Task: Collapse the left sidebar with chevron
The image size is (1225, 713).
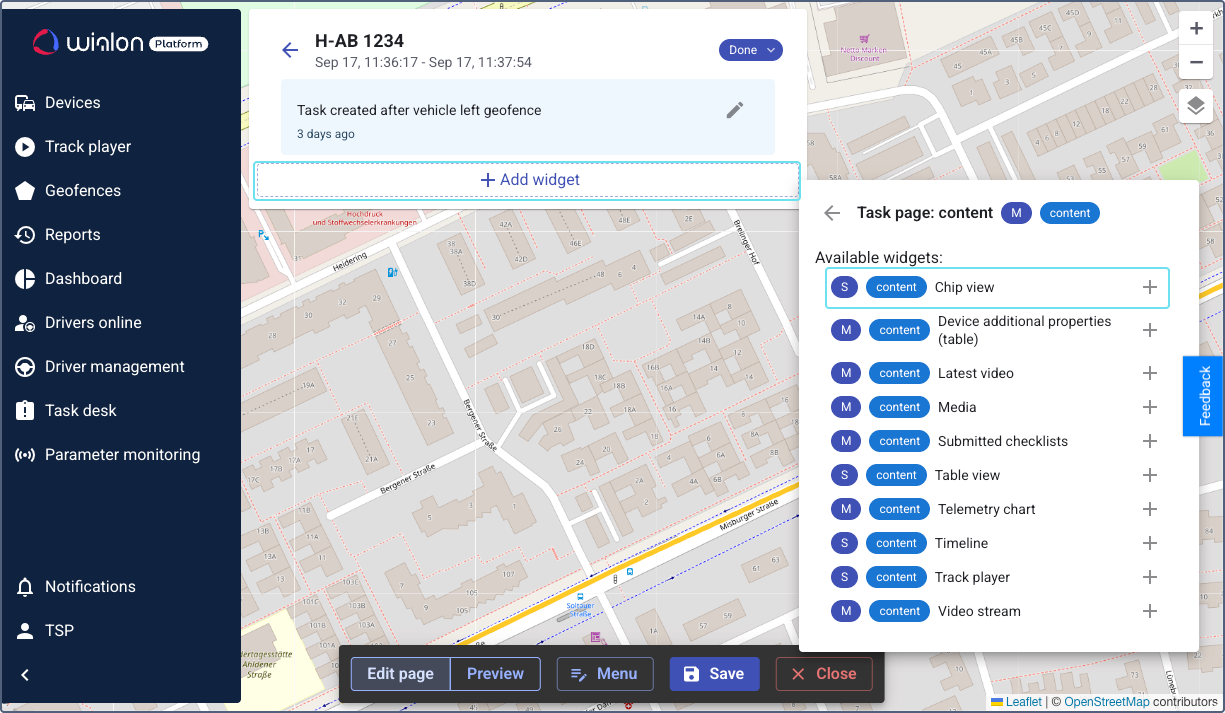Action: click(26, 675)
